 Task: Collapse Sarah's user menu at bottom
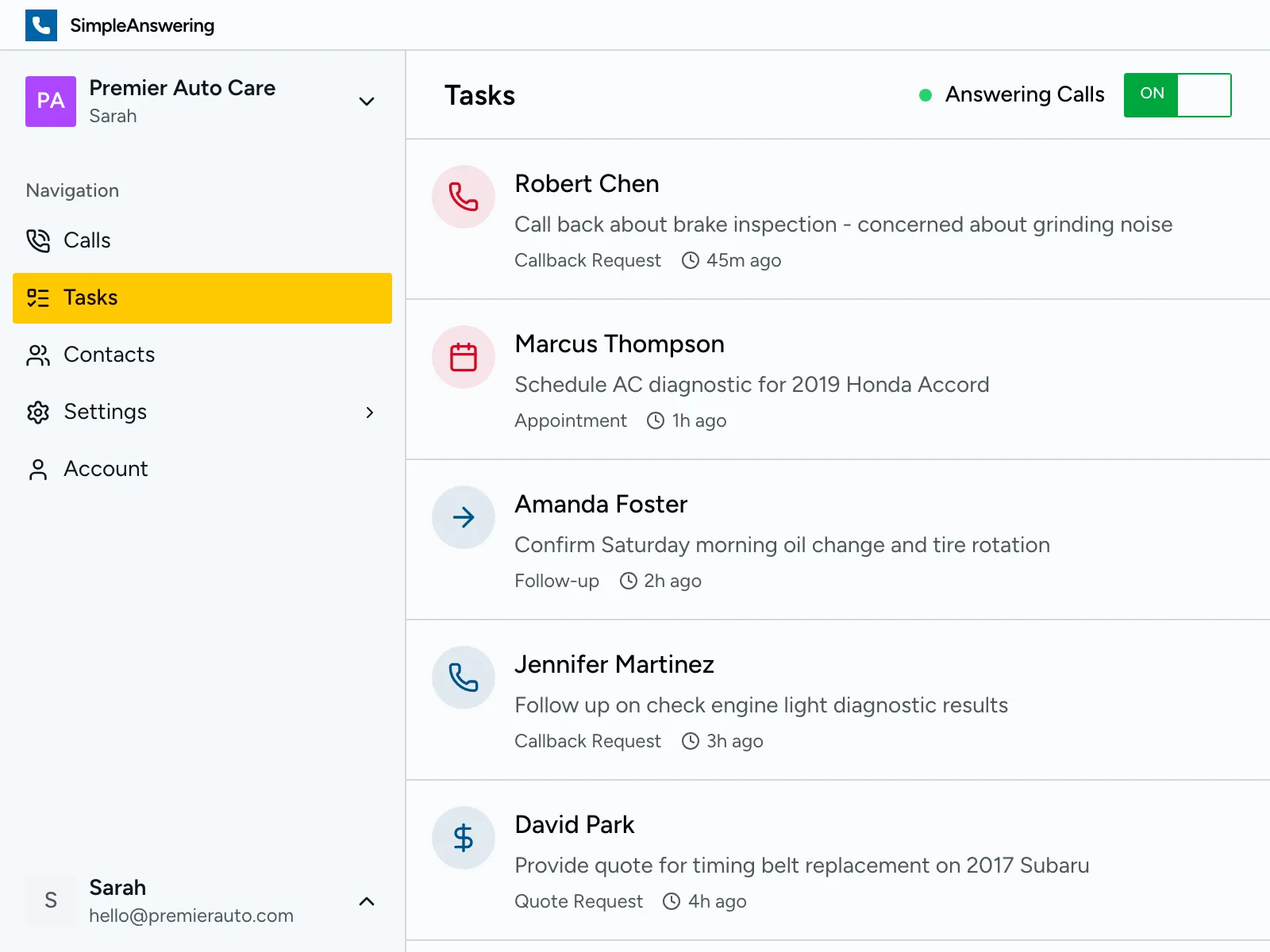[366, 901]
